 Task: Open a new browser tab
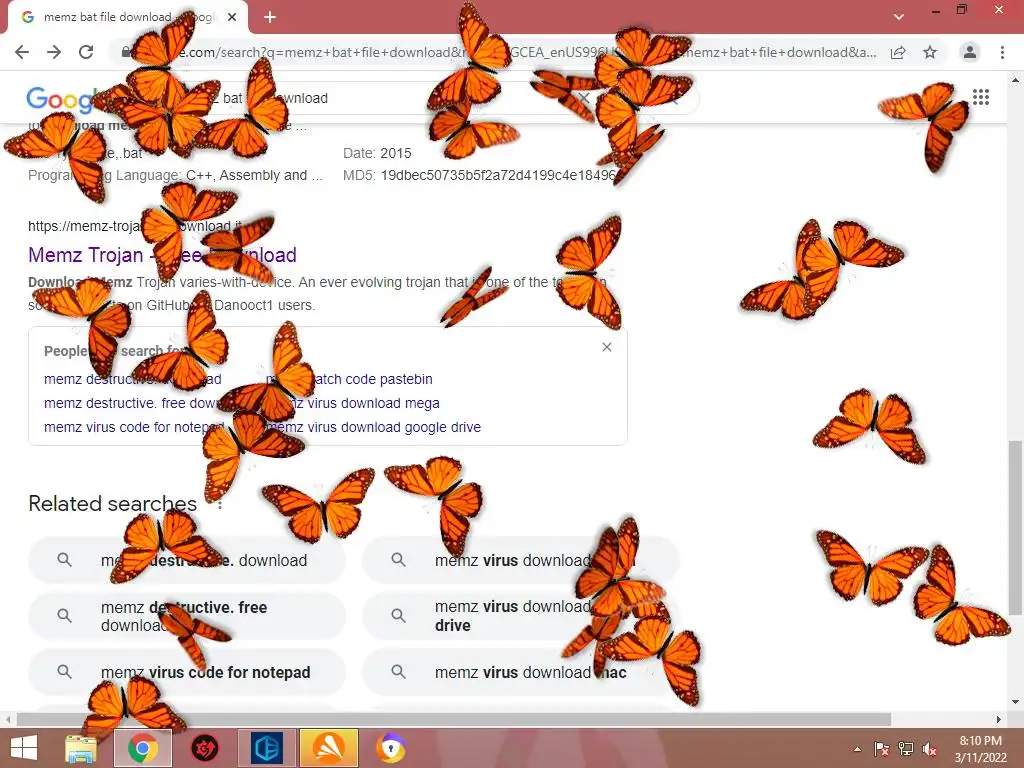[x=270, y=18]
